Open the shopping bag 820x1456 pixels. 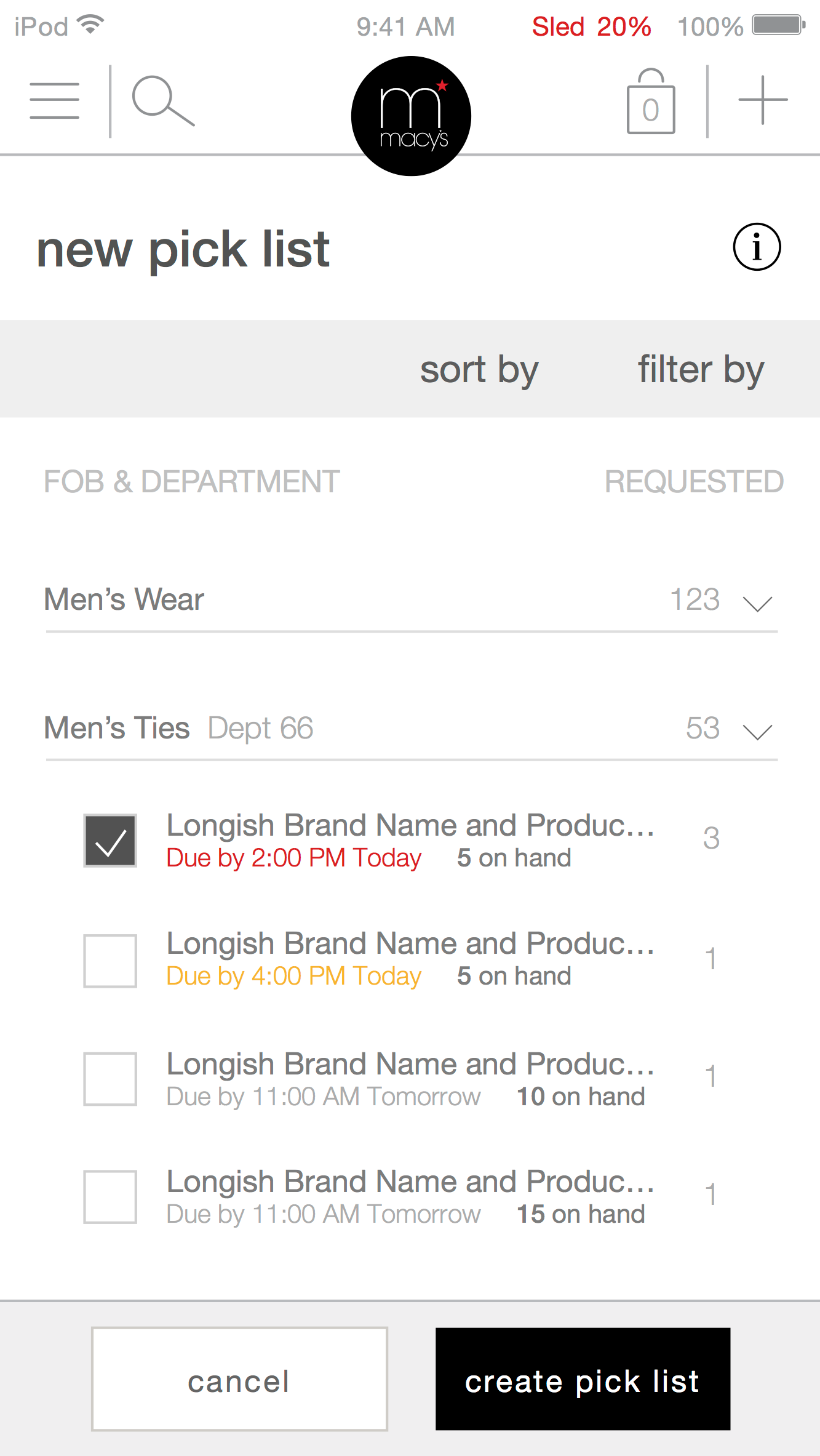click(651, 102)
